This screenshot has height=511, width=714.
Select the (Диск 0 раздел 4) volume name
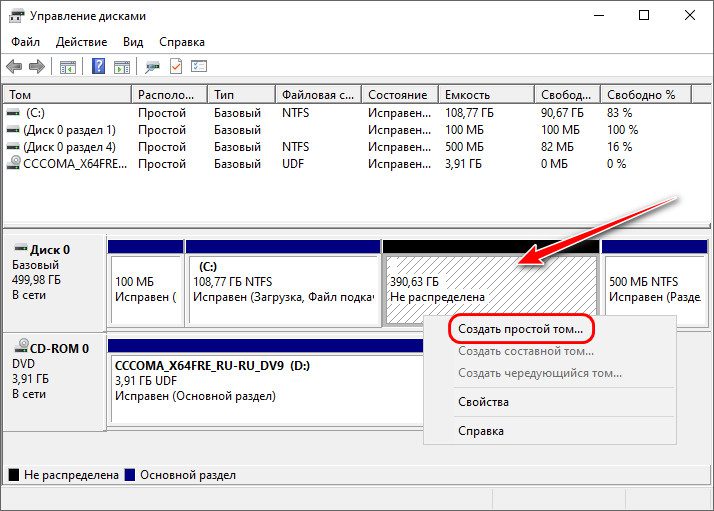(x=69, y=147)
